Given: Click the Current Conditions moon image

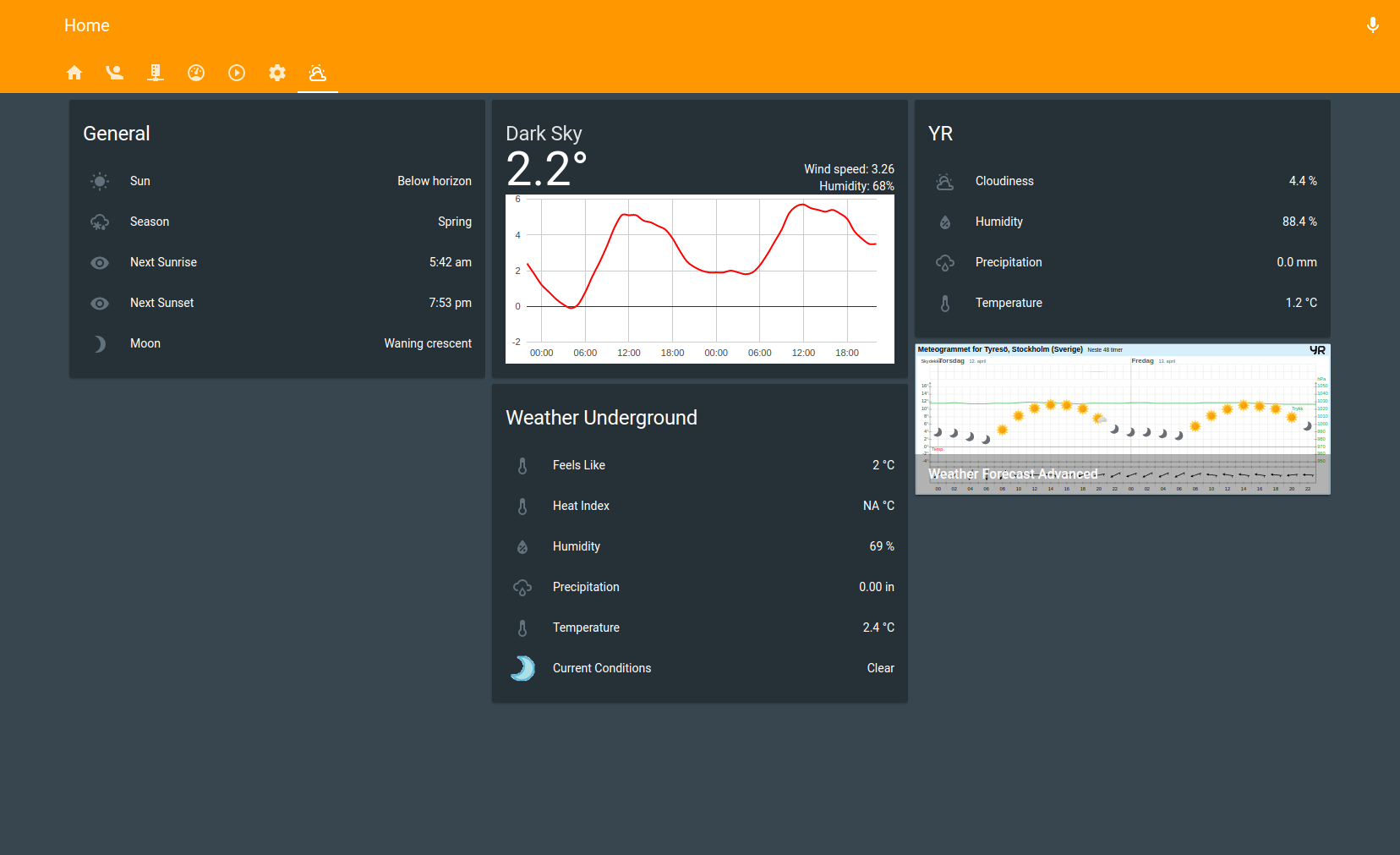Looking at the screenshot, I should [x=522, y=668].
